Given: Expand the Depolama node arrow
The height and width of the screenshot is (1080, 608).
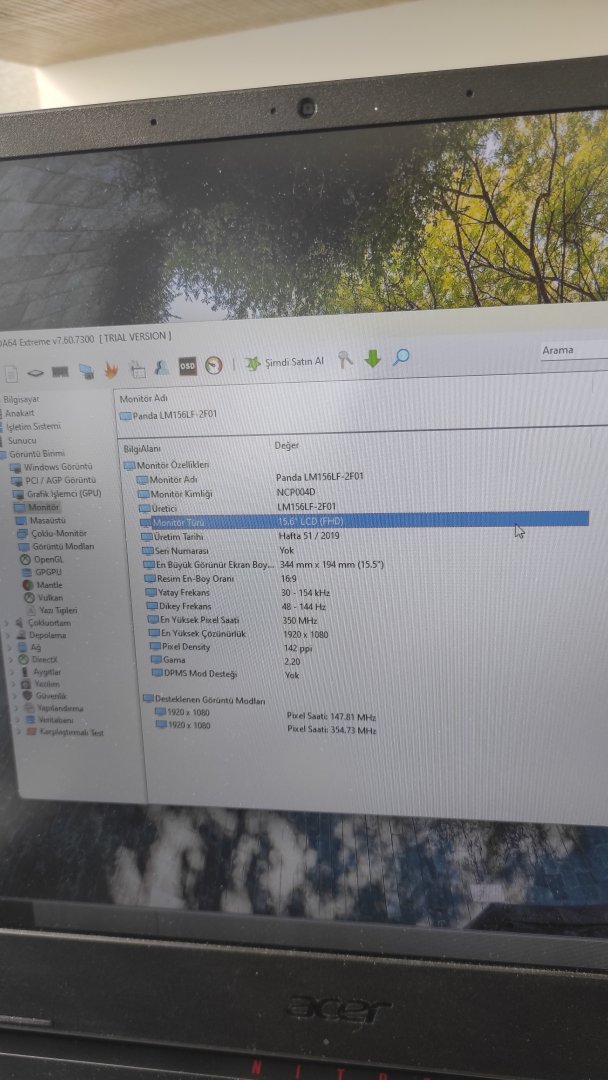Looking at the screenshot, I should pyautogui.click(x=8, y=636).
